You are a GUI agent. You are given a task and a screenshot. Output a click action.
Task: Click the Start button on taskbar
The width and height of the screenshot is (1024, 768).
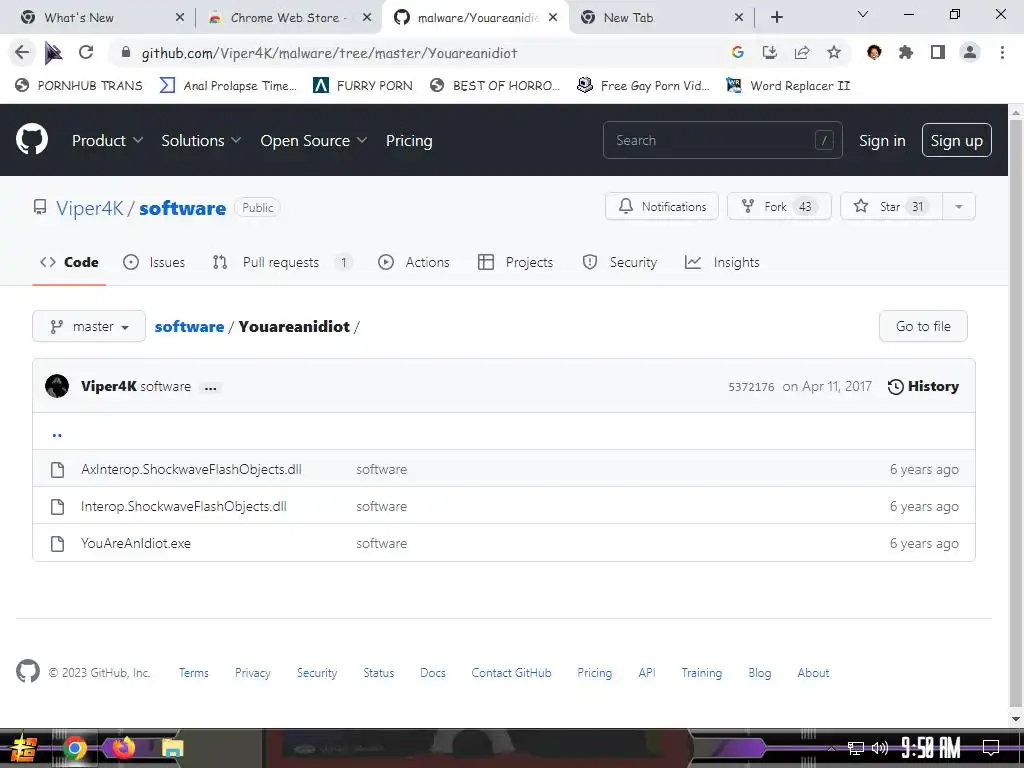pyautogui.click(x=23, y=748)
